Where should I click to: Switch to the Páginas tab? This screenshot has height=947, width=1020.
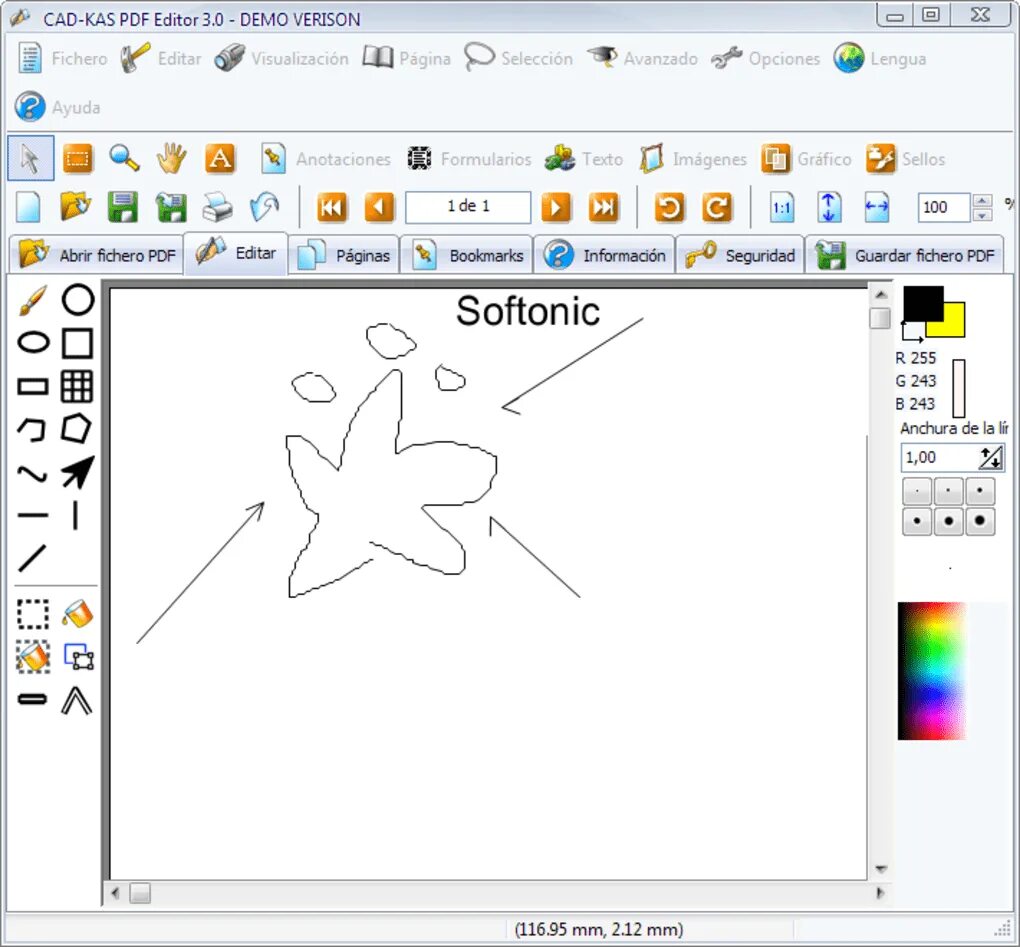pyautogui.click(x=343, y=255)
